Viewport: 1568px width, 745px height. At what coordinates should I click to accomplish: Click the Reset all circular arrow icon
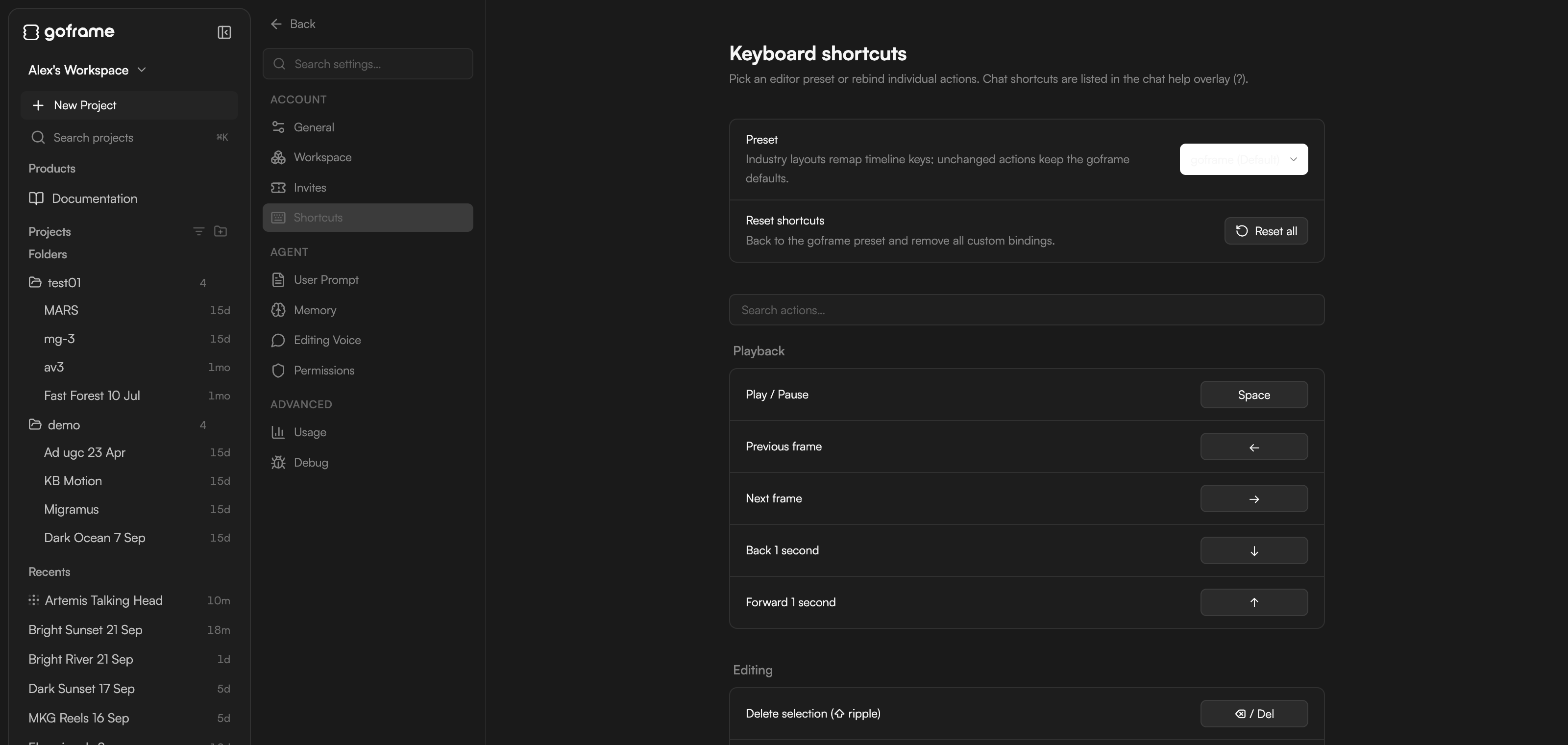coord(1242,231)
